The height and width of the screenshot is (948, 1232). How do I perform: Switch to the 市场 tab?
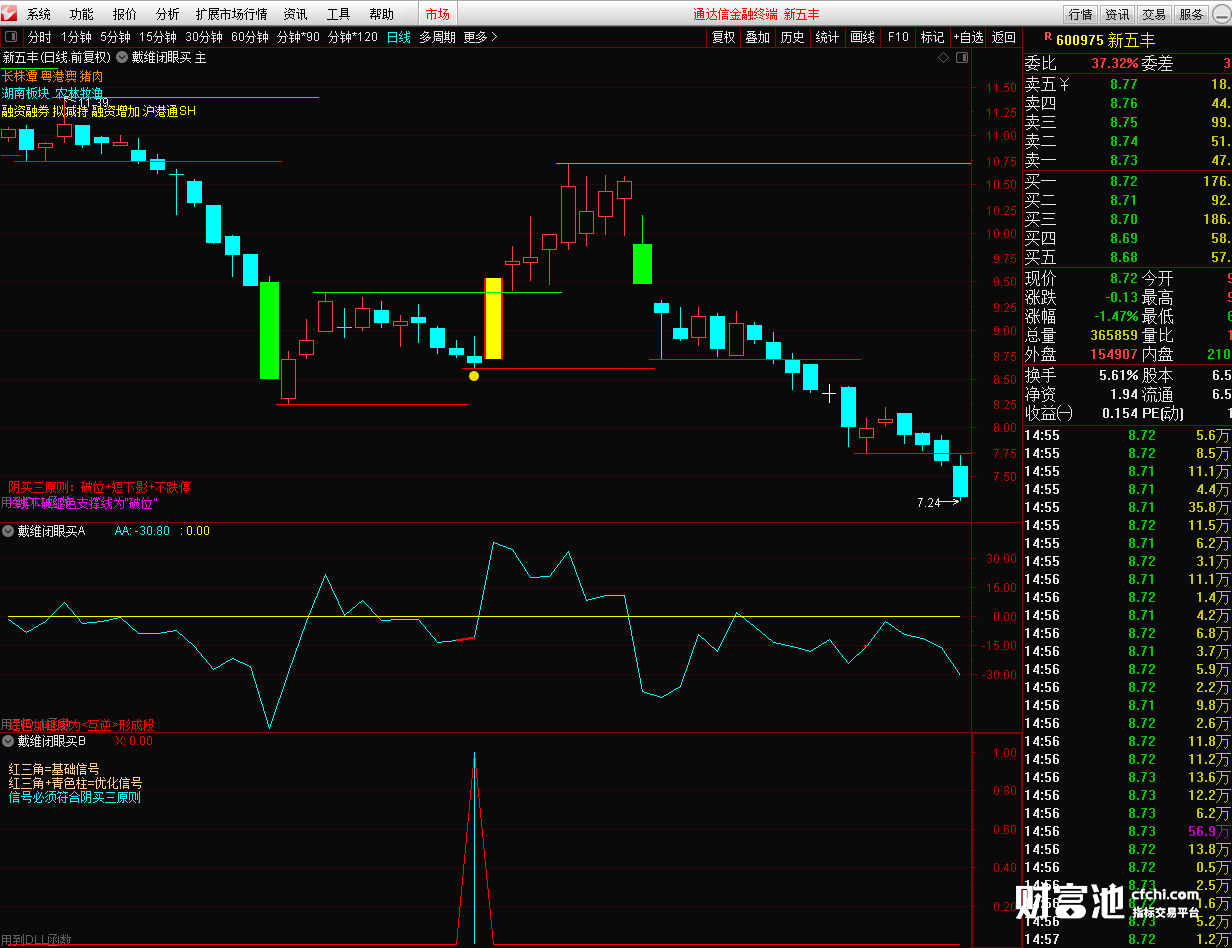click(437, 14)
